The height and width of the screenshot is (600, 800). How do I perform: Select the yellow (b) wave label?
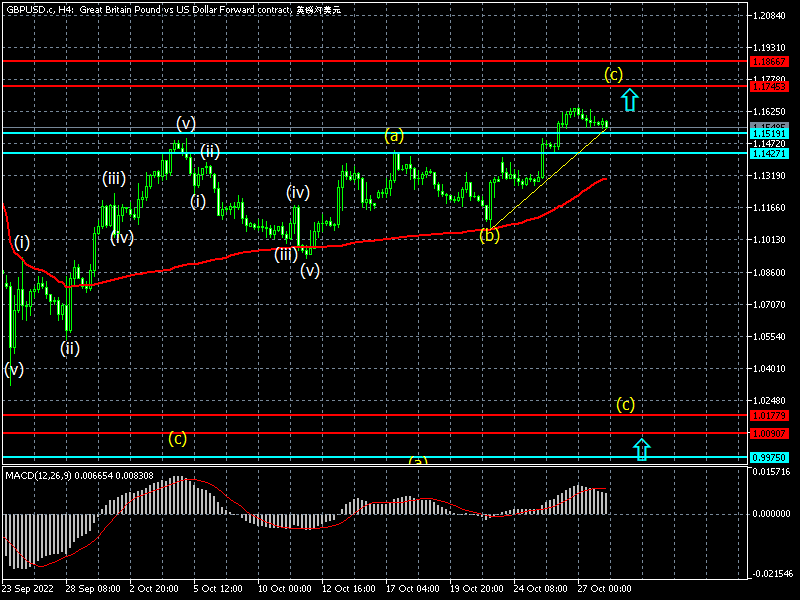tap(489, 236)
